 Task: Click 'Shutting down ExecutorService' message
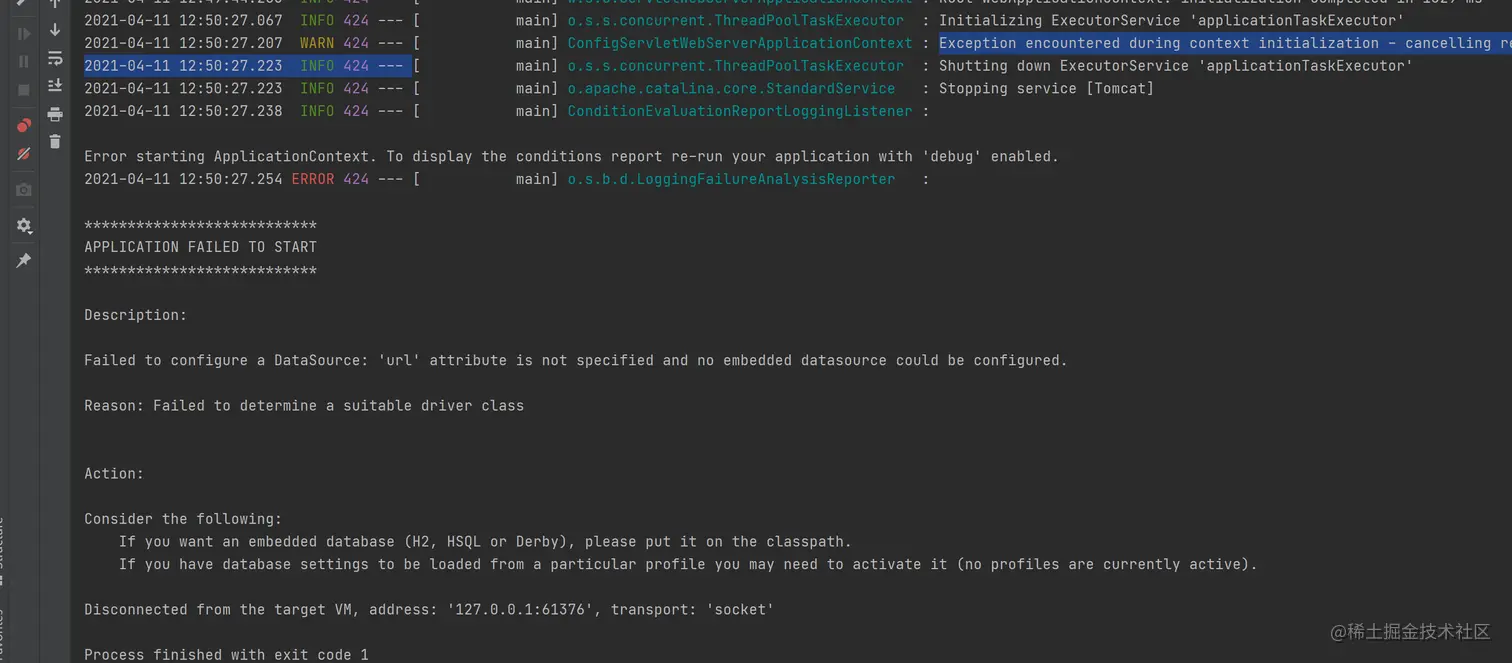coord(1176,66)
